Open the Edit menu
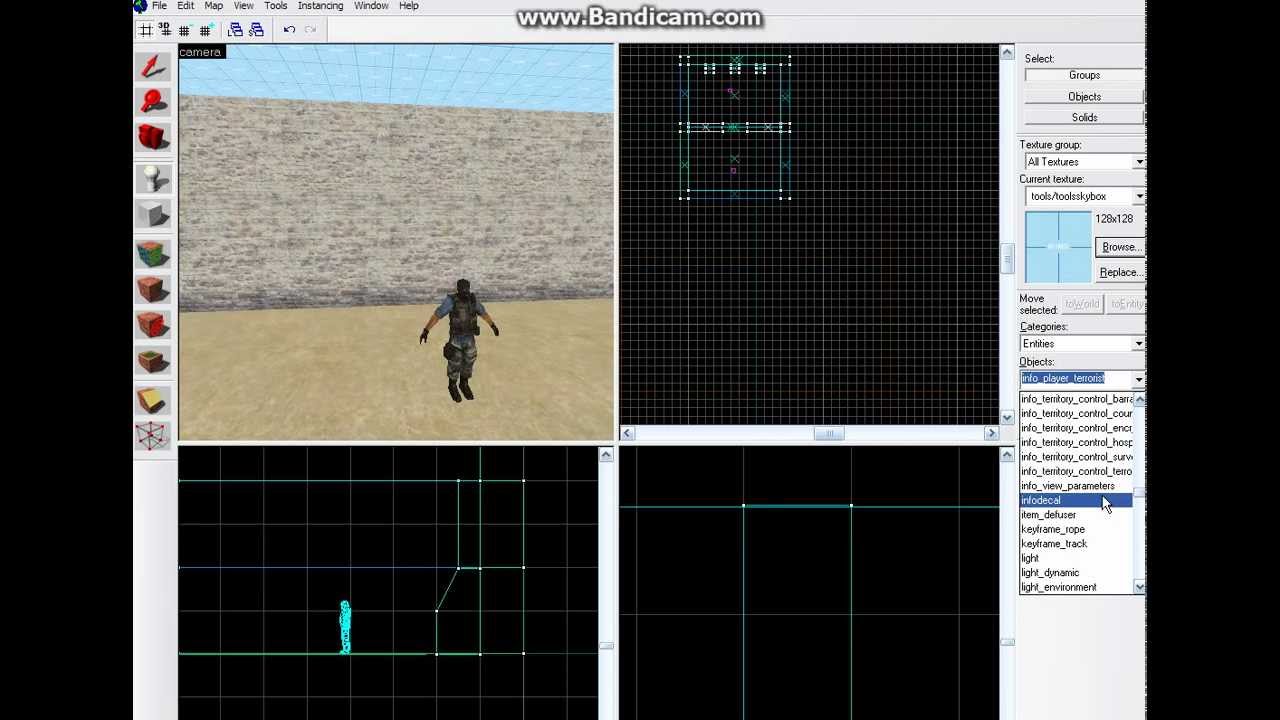The width and height of the screenshot is (1280, 720). (186, 6)
